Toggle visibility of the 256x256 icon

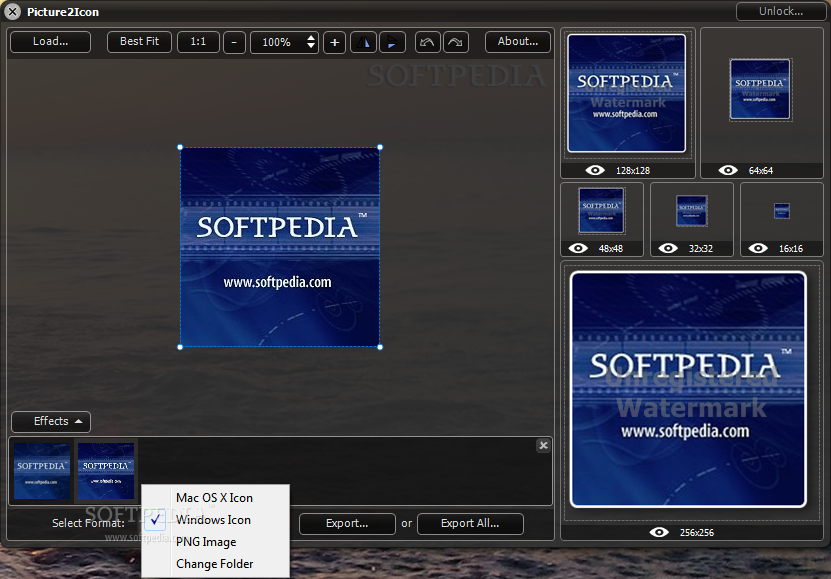659,532
